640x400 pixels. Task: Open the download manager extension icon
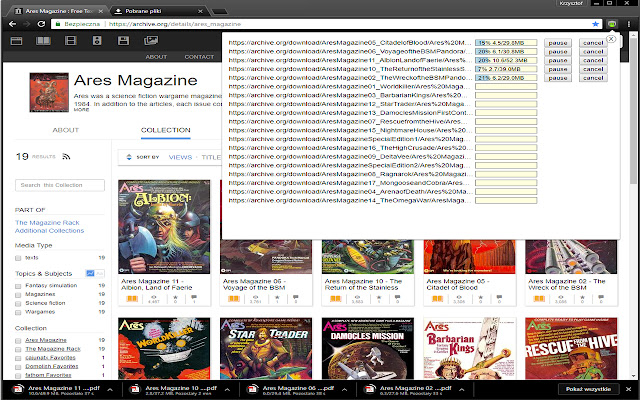[612, 24]
